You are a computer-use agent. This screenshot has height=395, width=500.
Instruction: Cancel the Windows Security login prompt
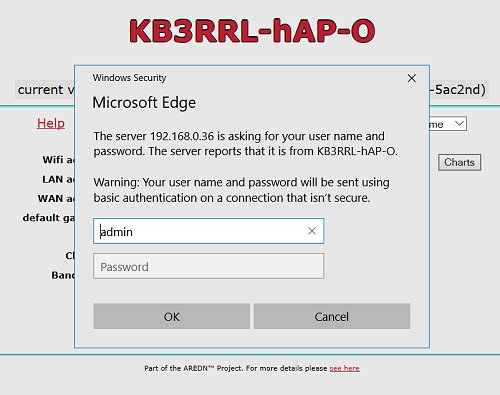pyautogui.click(x=332, y=316)
